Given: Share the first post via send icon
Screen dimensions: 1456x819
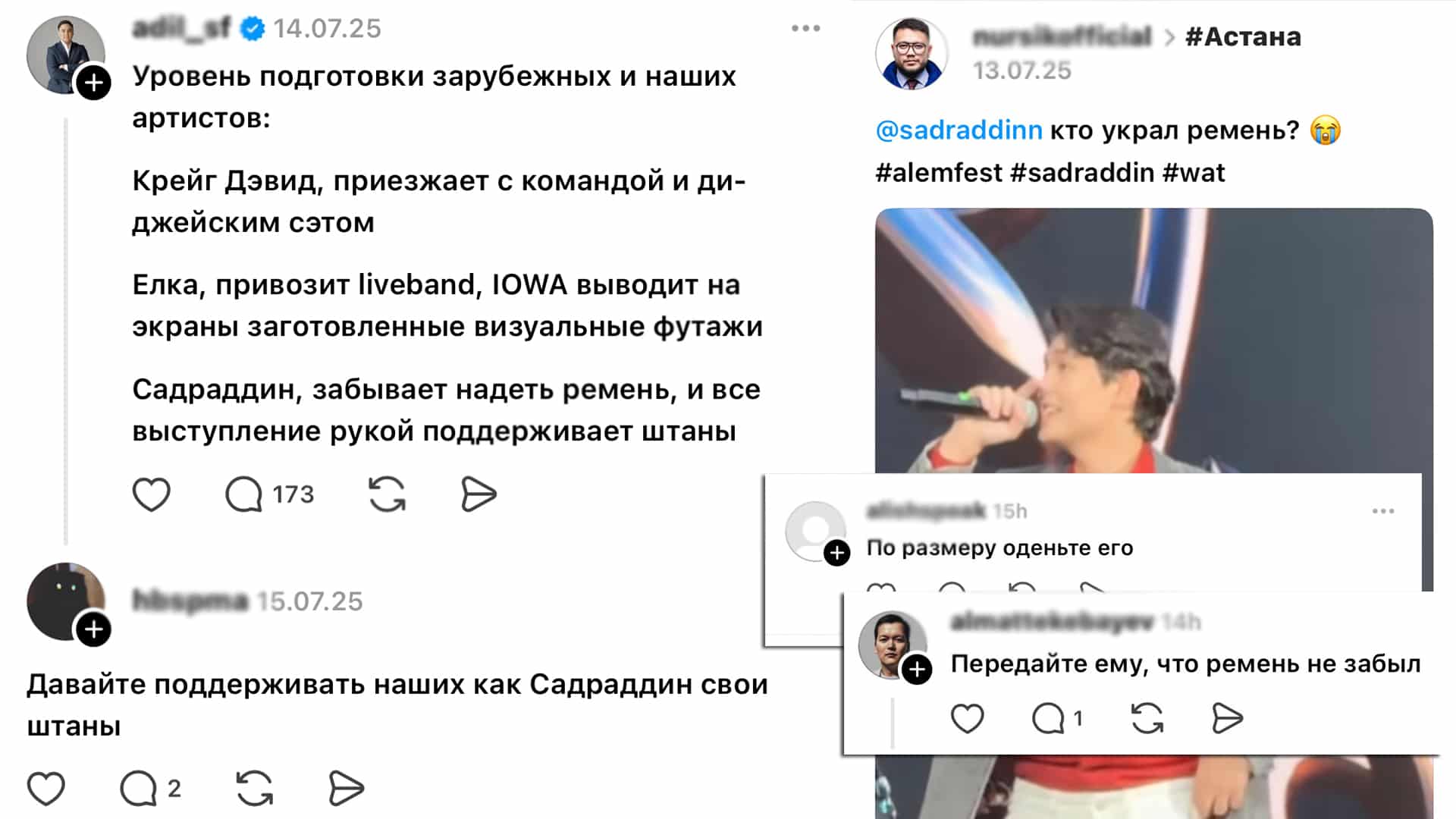Looking at the screenshot, I should point(479,494).
